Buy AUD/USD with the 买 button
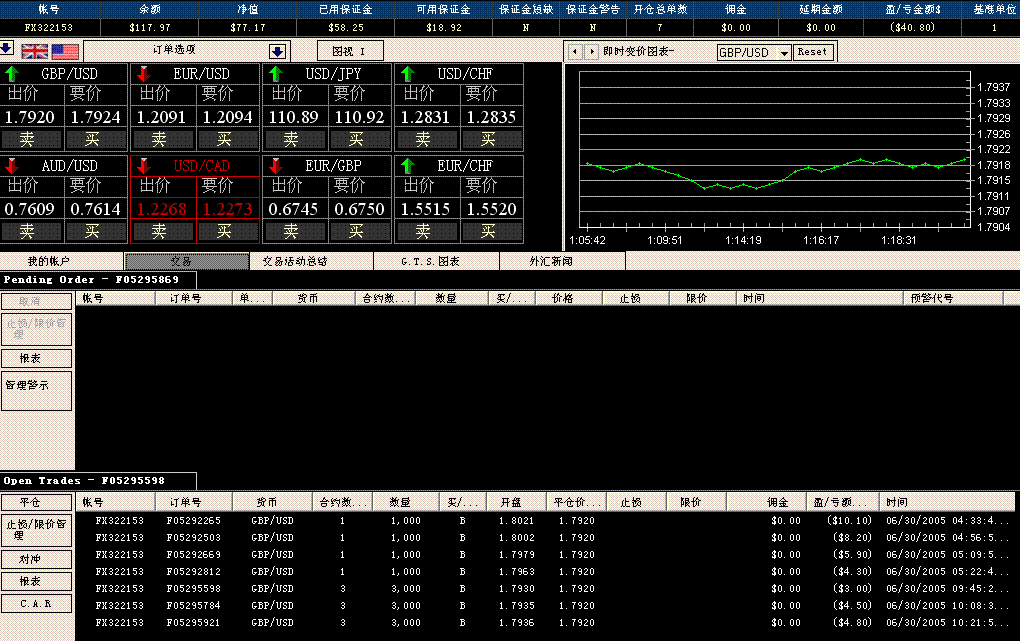Image resolution: width=1020 pixels, height=641 pixels. [x=96, y=231]
